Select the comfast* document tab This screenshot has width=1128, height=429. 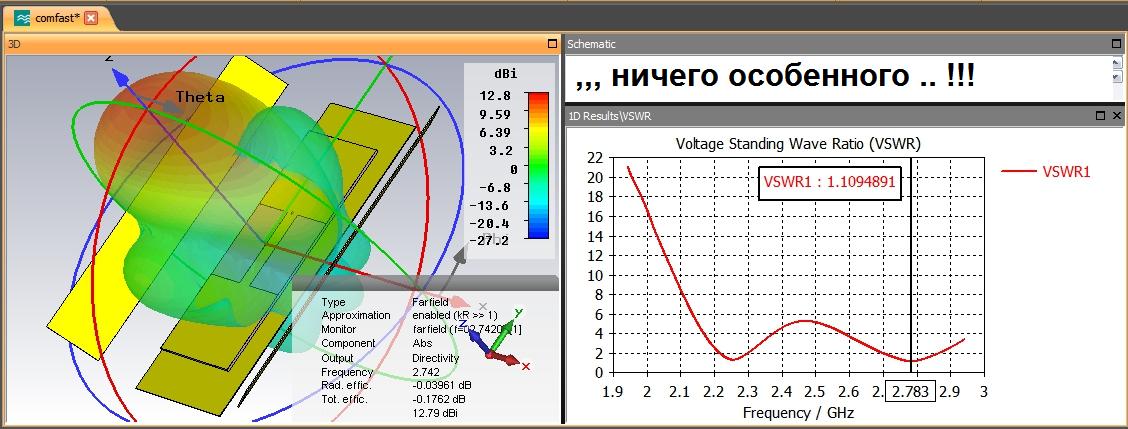click(x=58, y=19)
